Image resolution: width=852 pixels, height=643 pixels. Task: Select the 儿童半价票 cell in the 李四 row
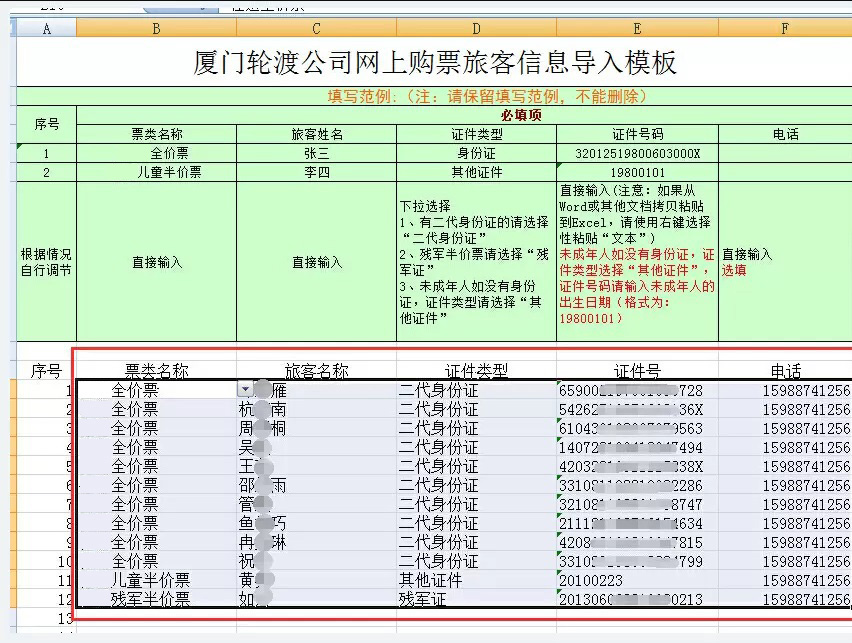[x=156, y=172]
